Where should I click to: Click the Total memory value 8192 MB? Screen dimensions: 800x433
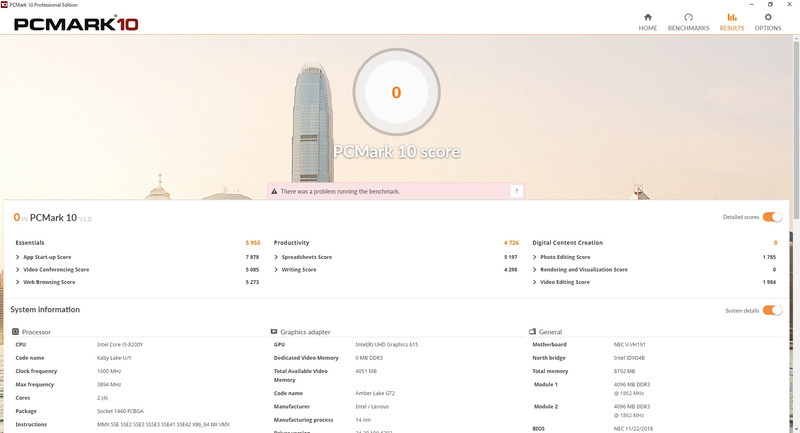click(624, 371)
